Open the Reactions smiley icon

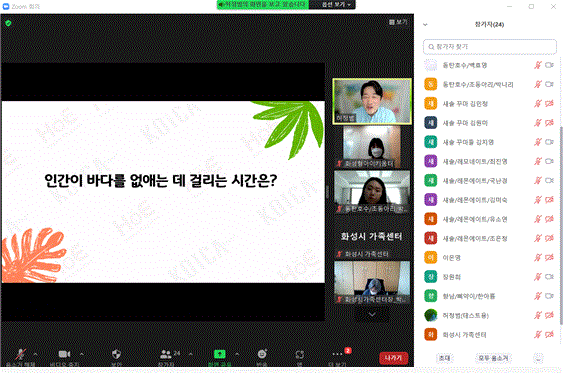262,354
